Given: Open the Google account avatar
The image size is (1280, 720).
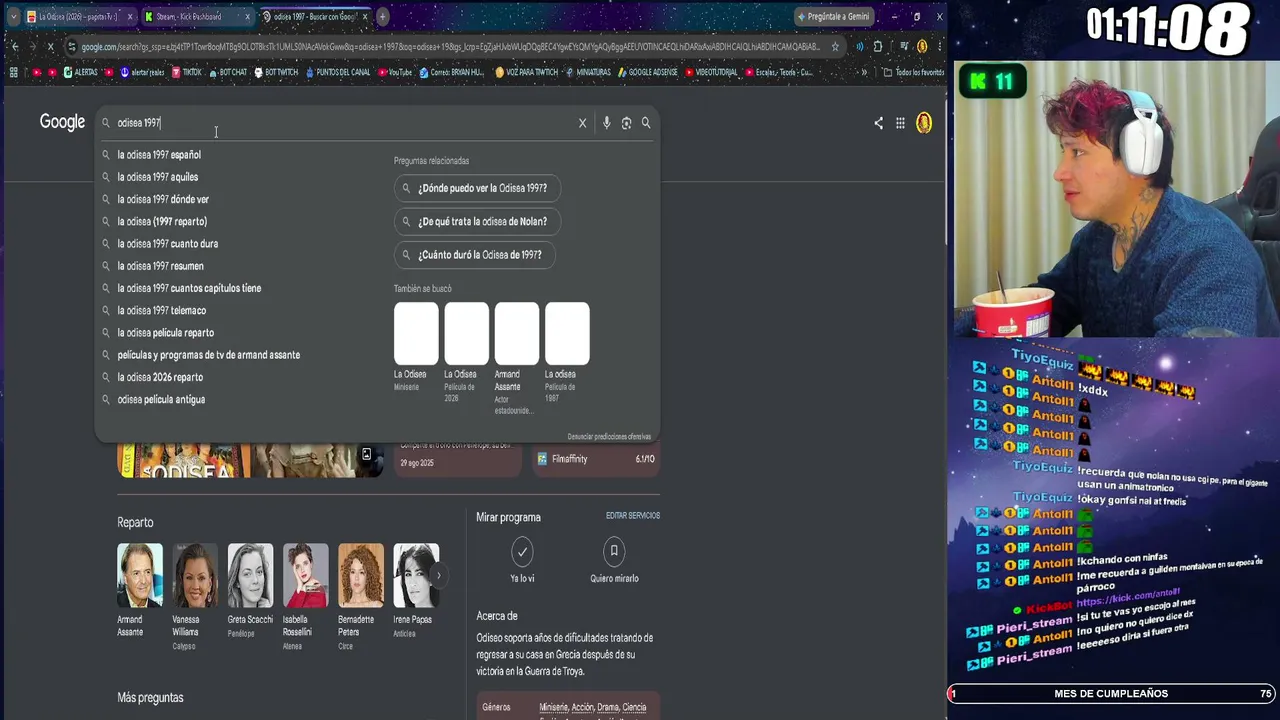Looking at the screenshot, I should coord(924,123).
